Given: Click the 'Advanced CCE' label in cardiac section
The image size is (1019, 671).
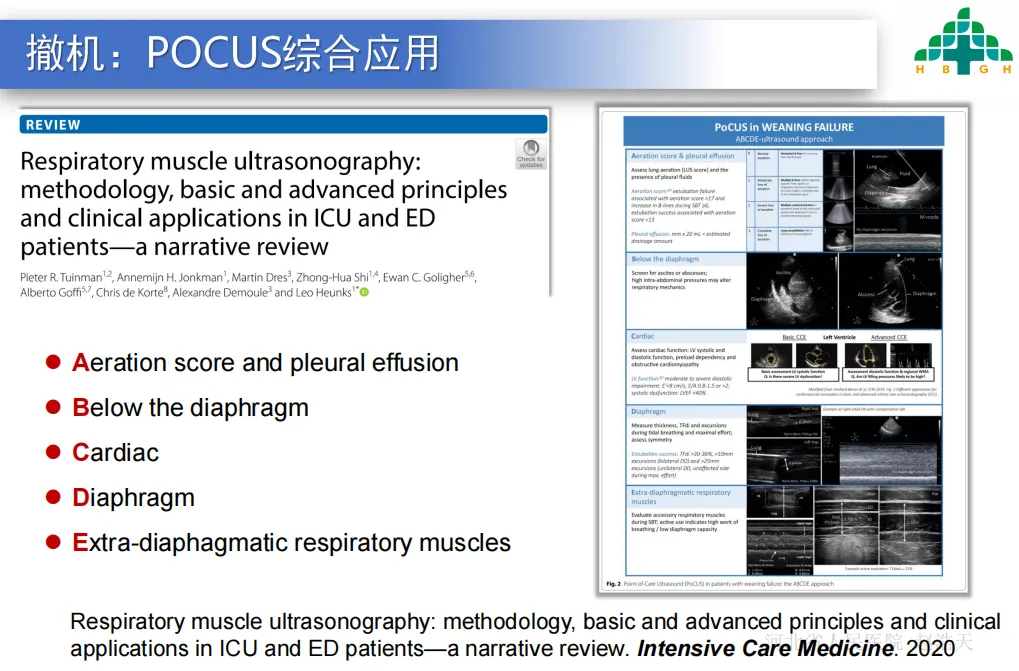Looking at the screenshot, I should [x=888, y=337].
